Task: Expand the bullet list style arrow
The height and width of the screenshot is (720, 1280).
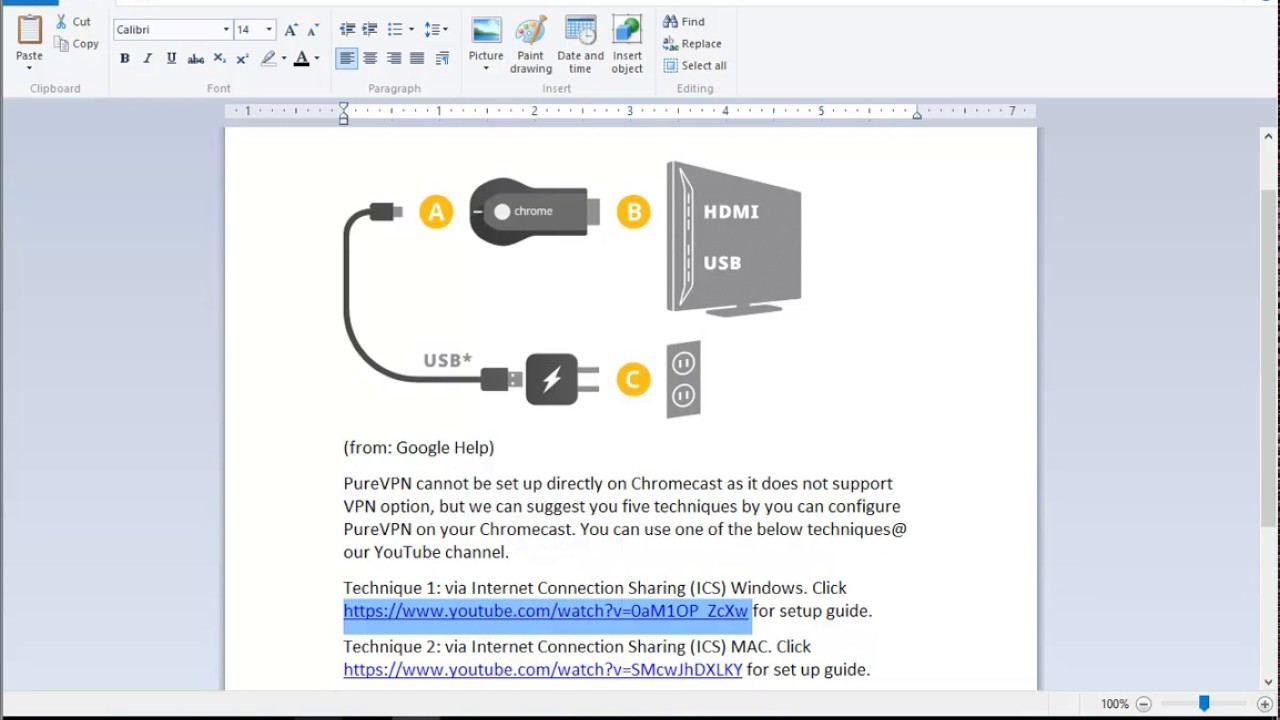Action: pos(411,30)
